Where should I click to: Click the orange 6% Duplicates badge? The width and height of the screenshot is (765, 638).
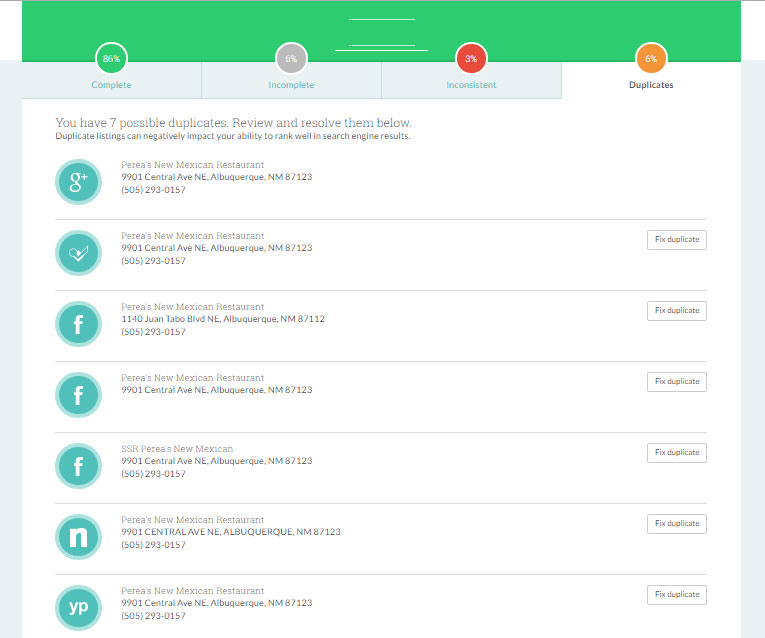[x=651, y=59]
